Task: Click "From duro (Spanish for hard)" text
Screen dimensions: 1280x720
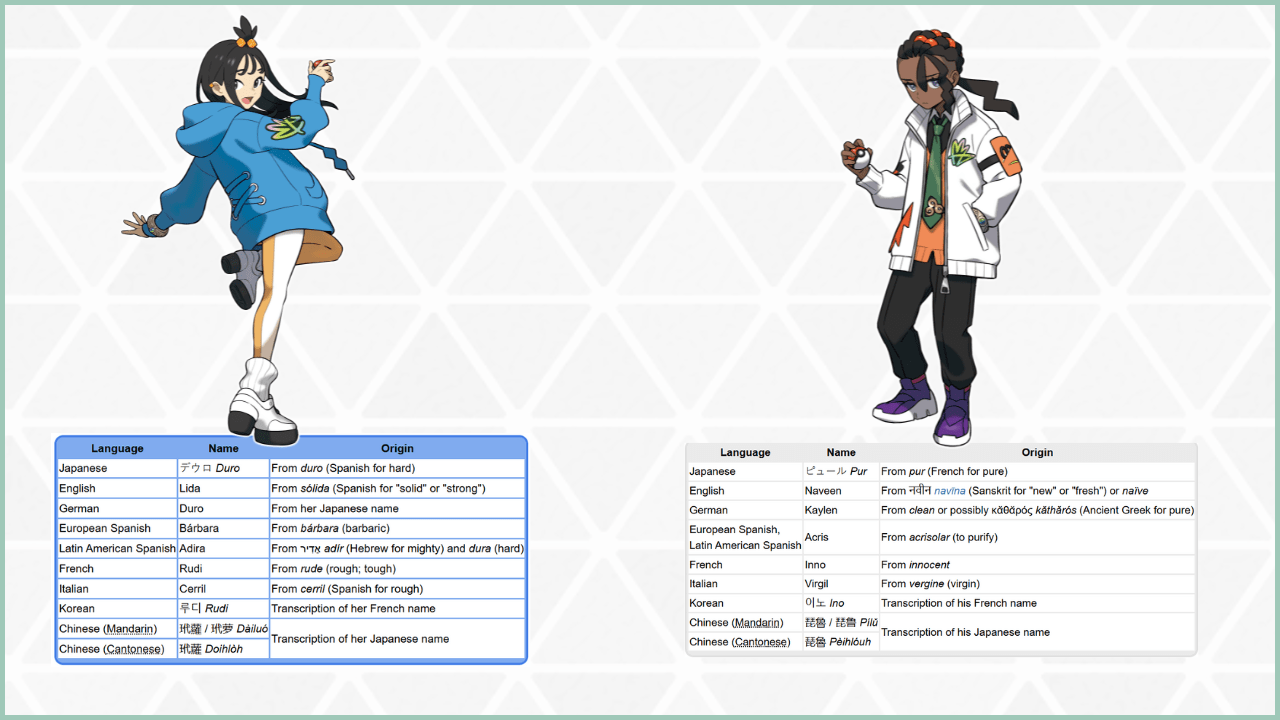Action: [x=343, y=468]
